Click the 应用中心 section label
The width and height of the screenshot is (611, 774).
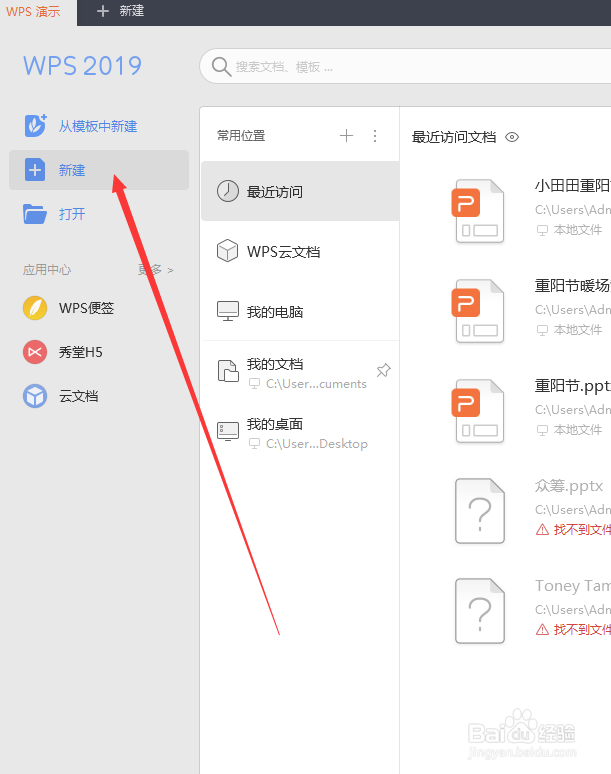coord(47,270)
